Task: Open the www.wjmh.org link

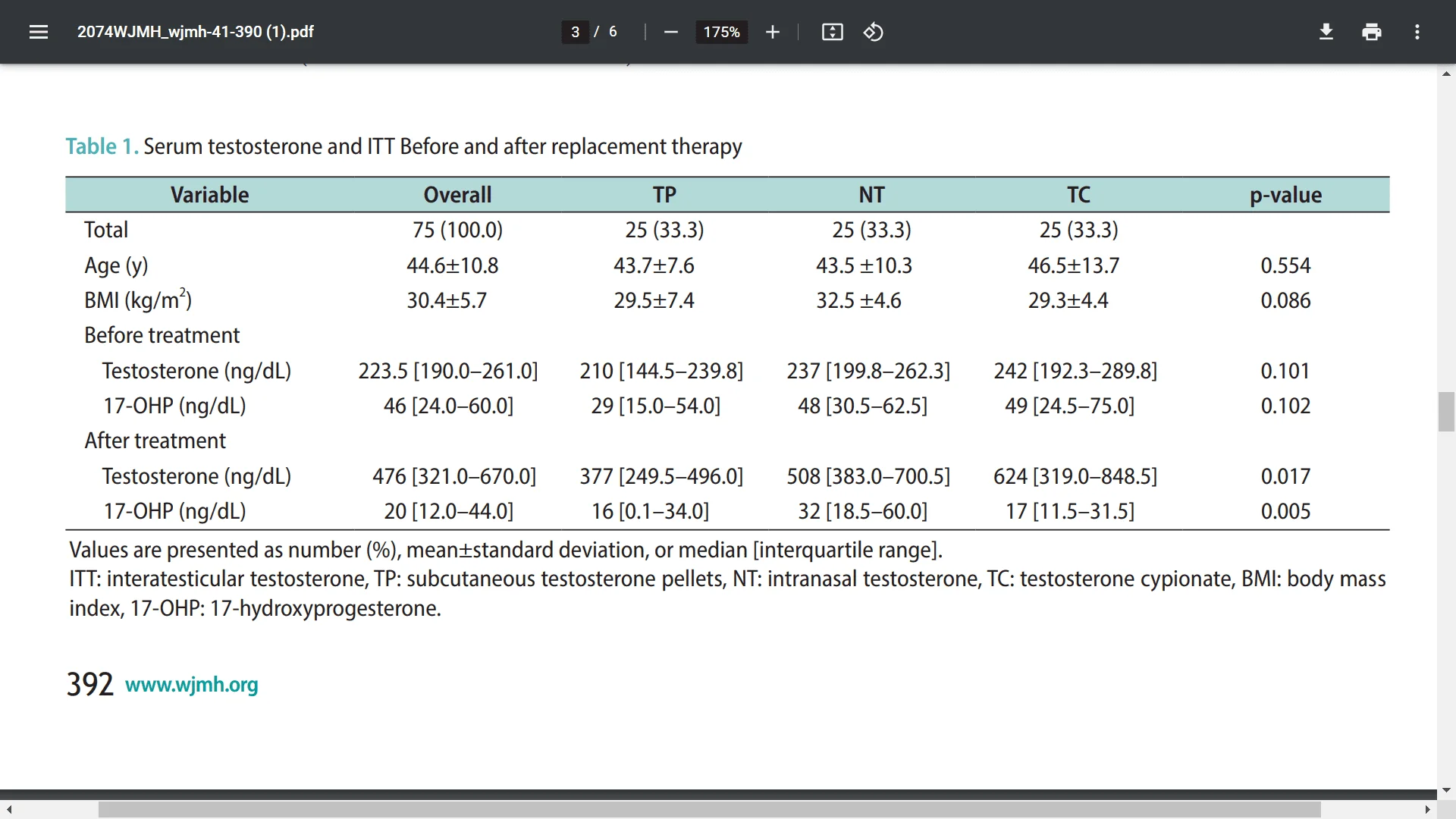Action: [191, 685]
